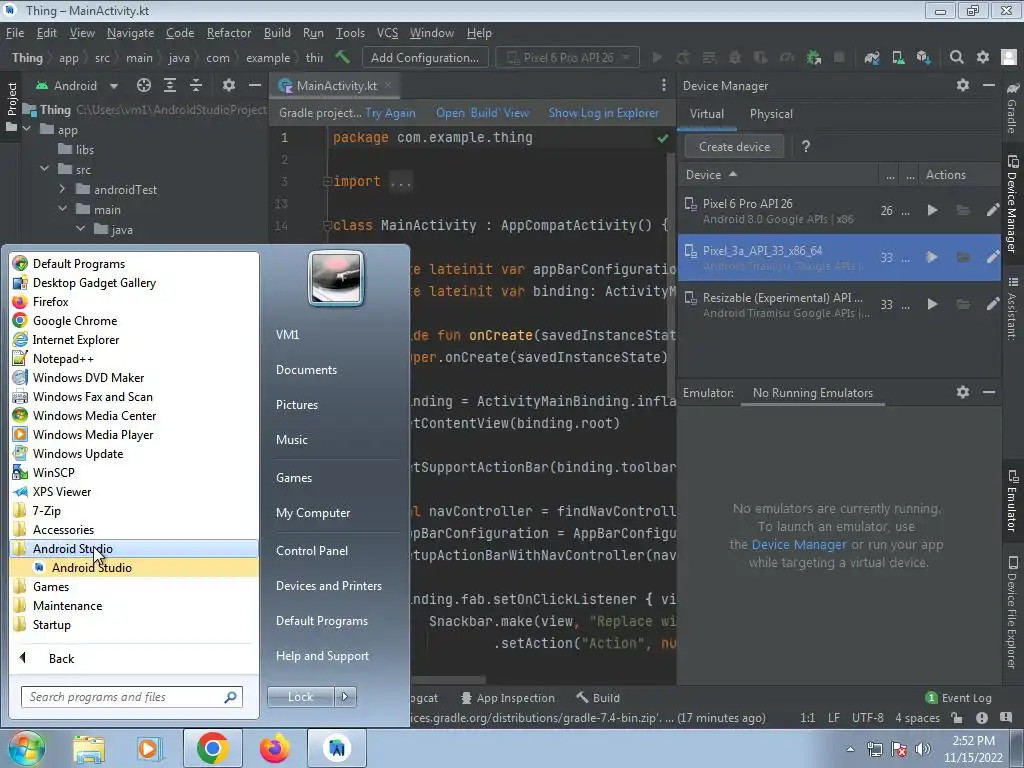Open the Project panel options gear
Viewport: 1024px width, 768px height.
(x=229, y=86)
